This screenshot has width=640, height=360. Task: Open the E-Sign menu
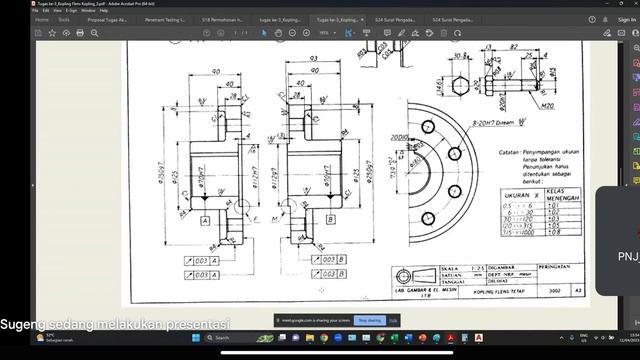coord(71,11)
